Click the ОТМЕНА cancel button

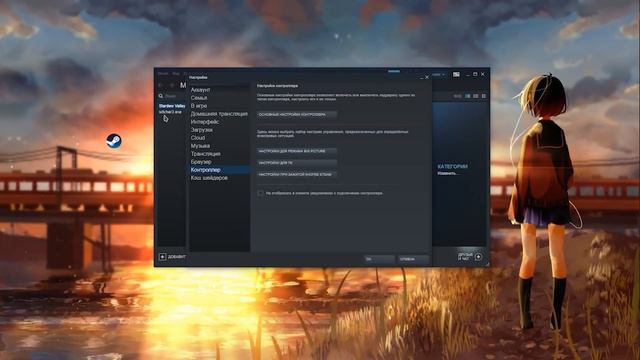pos(413,259)
